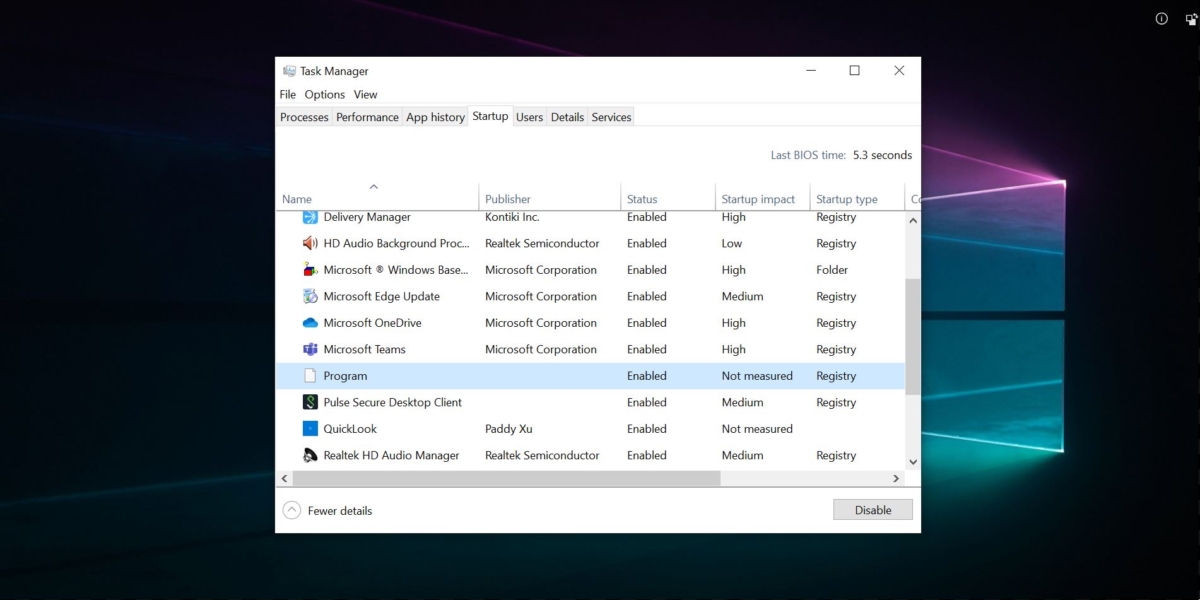Disable the selected Program startup entry
The width and height of the screenshot is (1200, 600).
point(872,509)
